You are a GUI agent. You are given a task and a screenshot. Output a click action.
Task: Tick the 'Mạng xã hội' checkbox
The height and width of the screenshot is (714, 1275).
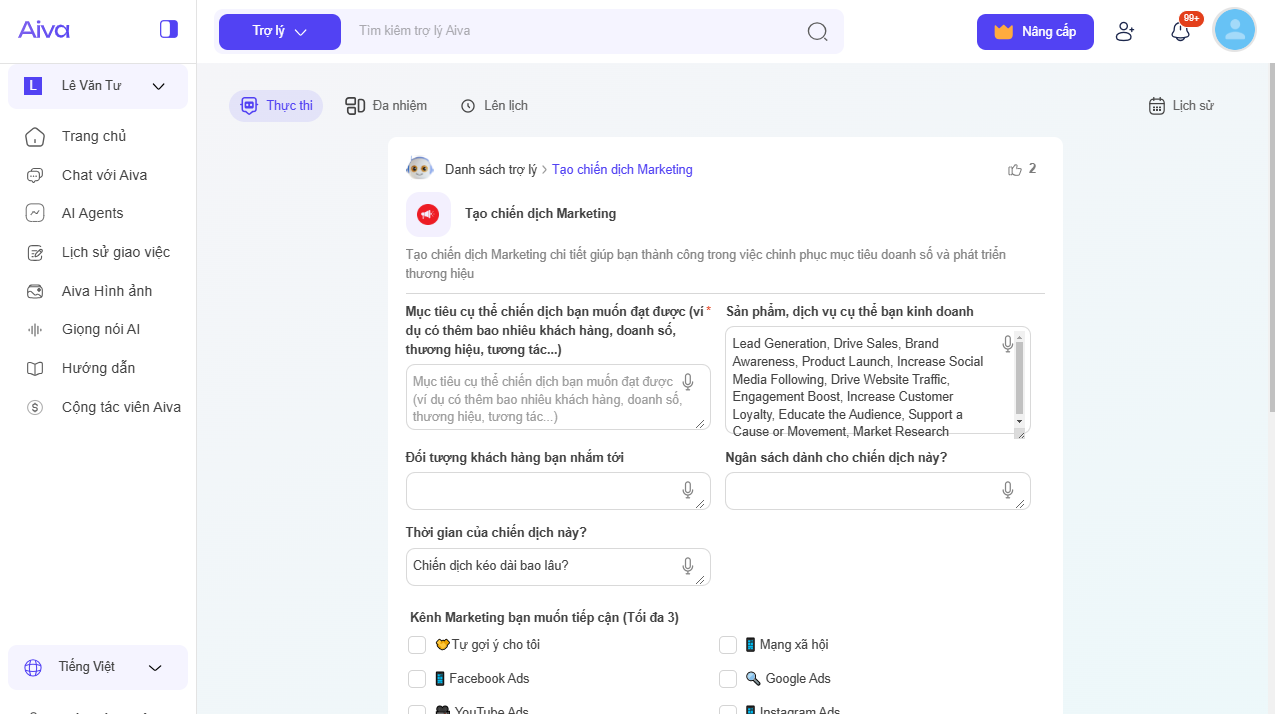click(728, 645)
